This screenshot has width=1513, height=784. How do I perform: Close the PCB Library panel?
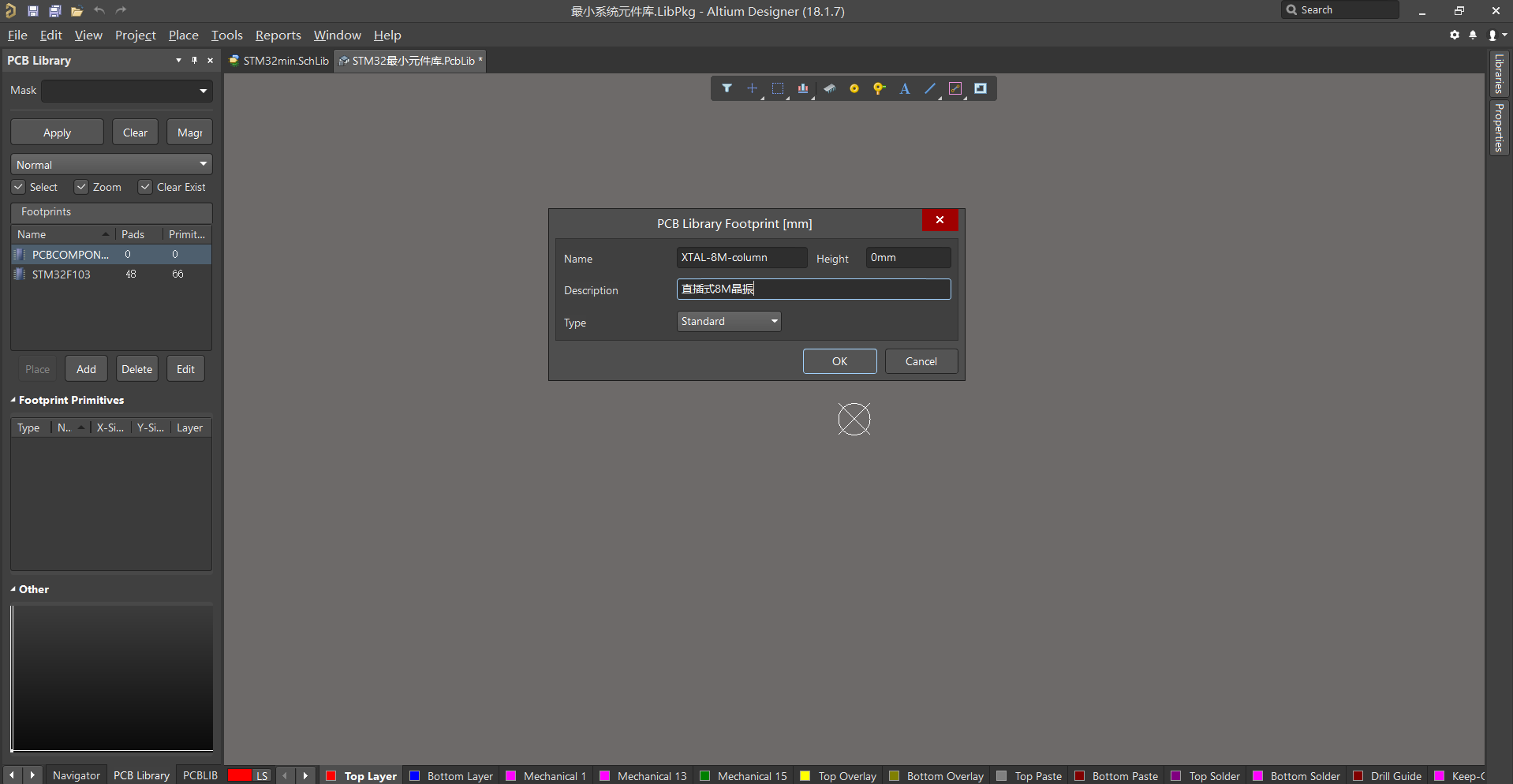click(210, 60)
